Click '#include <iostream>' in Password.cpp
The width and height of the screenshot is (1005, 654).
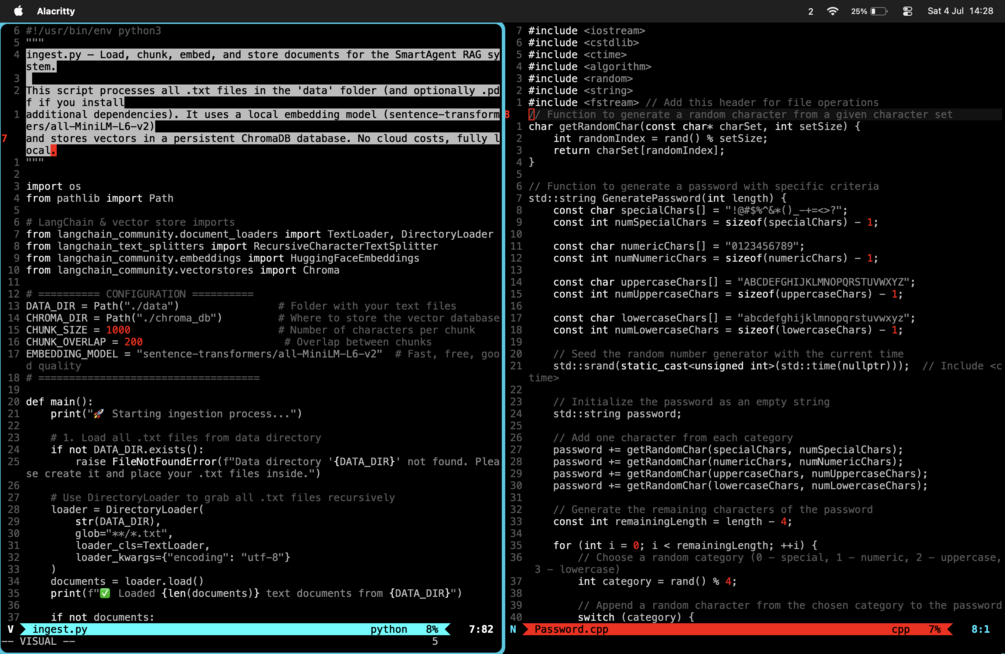(x=586, y=30)
